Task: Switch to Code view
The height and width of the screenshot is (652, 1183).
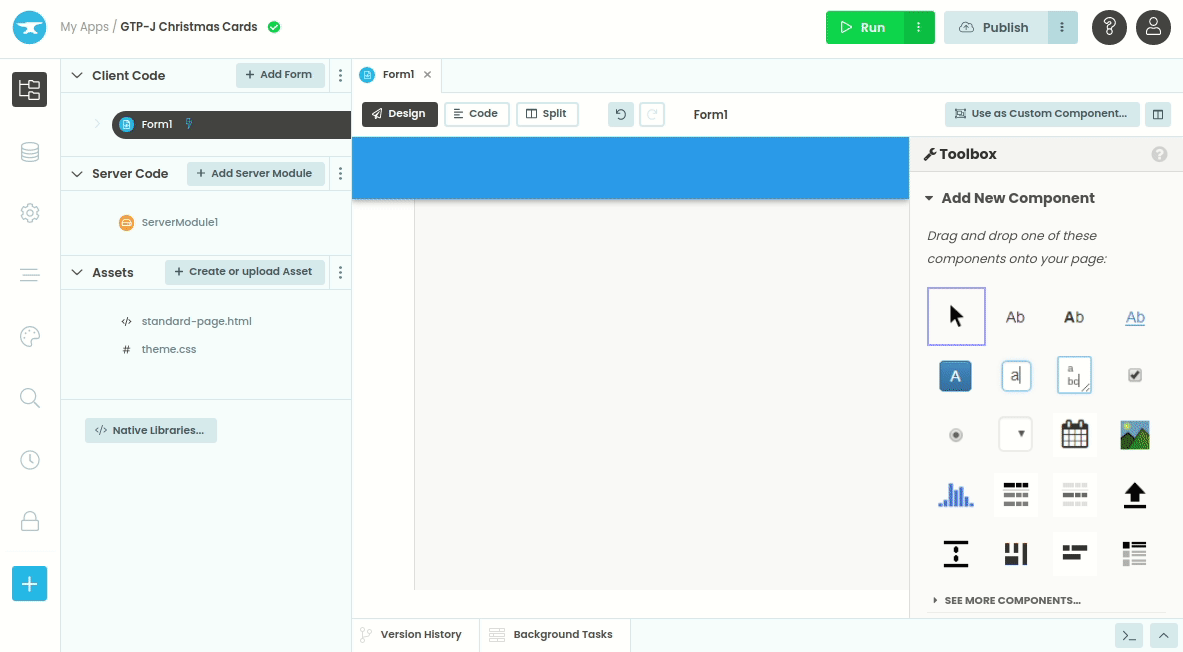Action: tap(477, 114)
